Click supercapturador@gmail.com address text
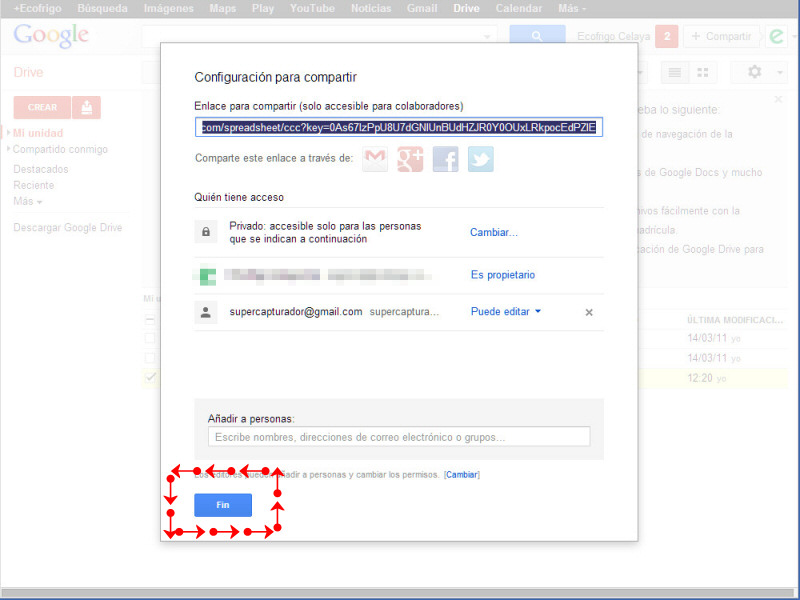800x600 pixels. pyautogui.click(x=296, y=312)
